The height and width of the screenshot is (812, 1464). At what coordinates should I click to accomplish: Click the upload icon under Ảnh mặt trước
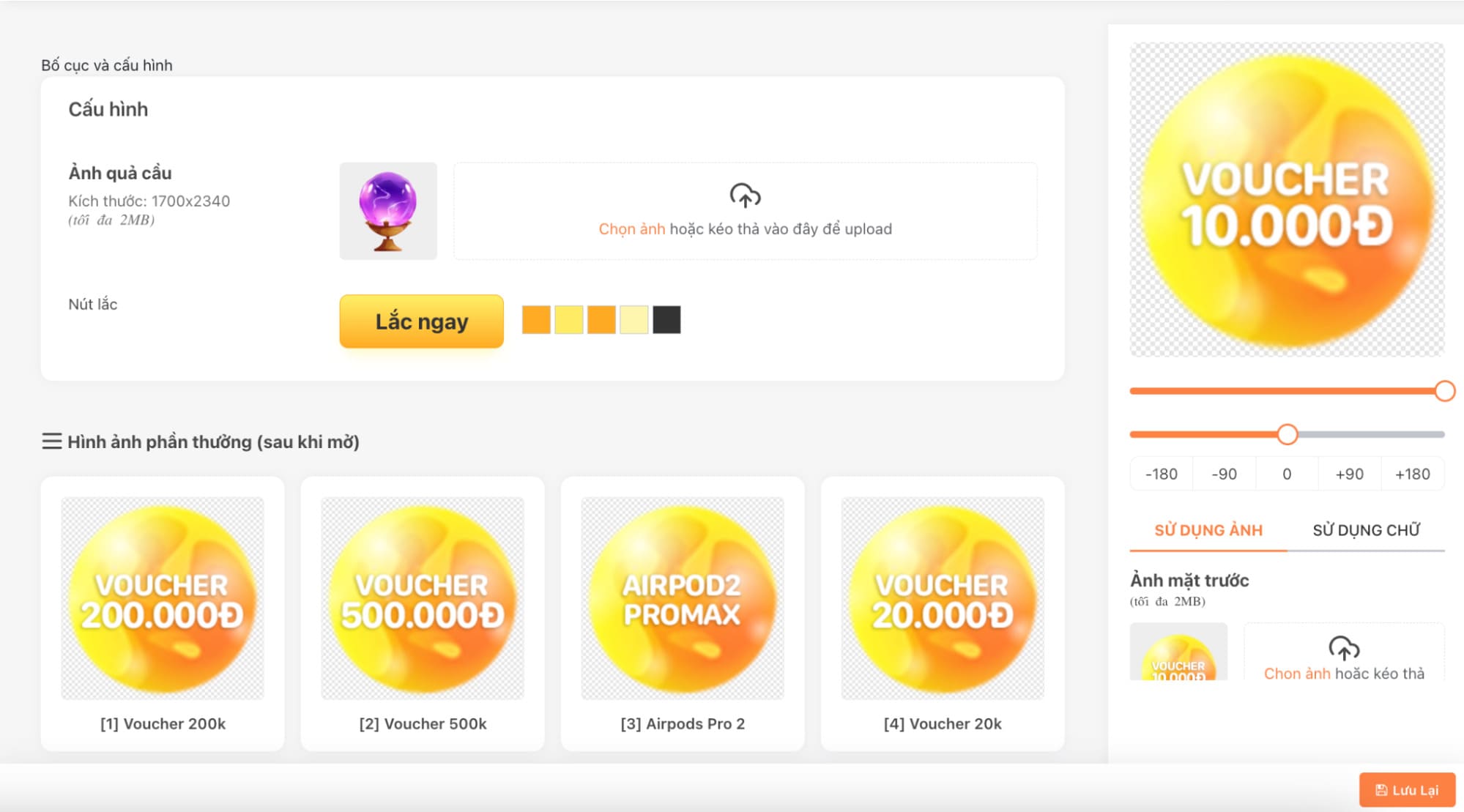click(1343, 648)
